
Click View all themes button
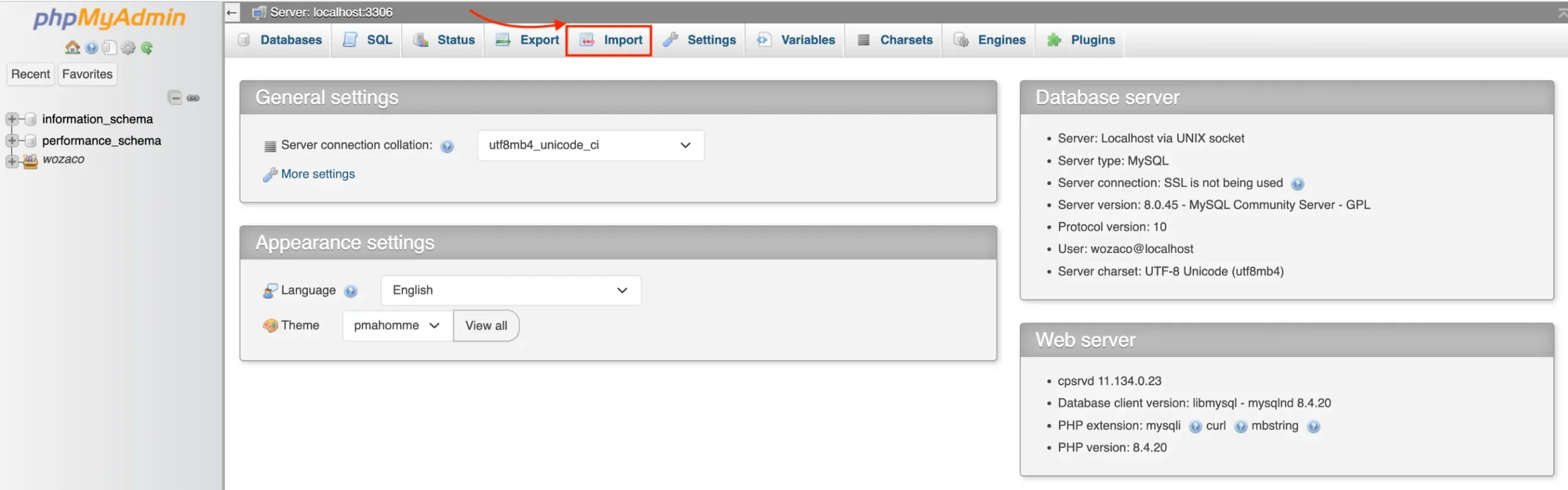(486, 325)
